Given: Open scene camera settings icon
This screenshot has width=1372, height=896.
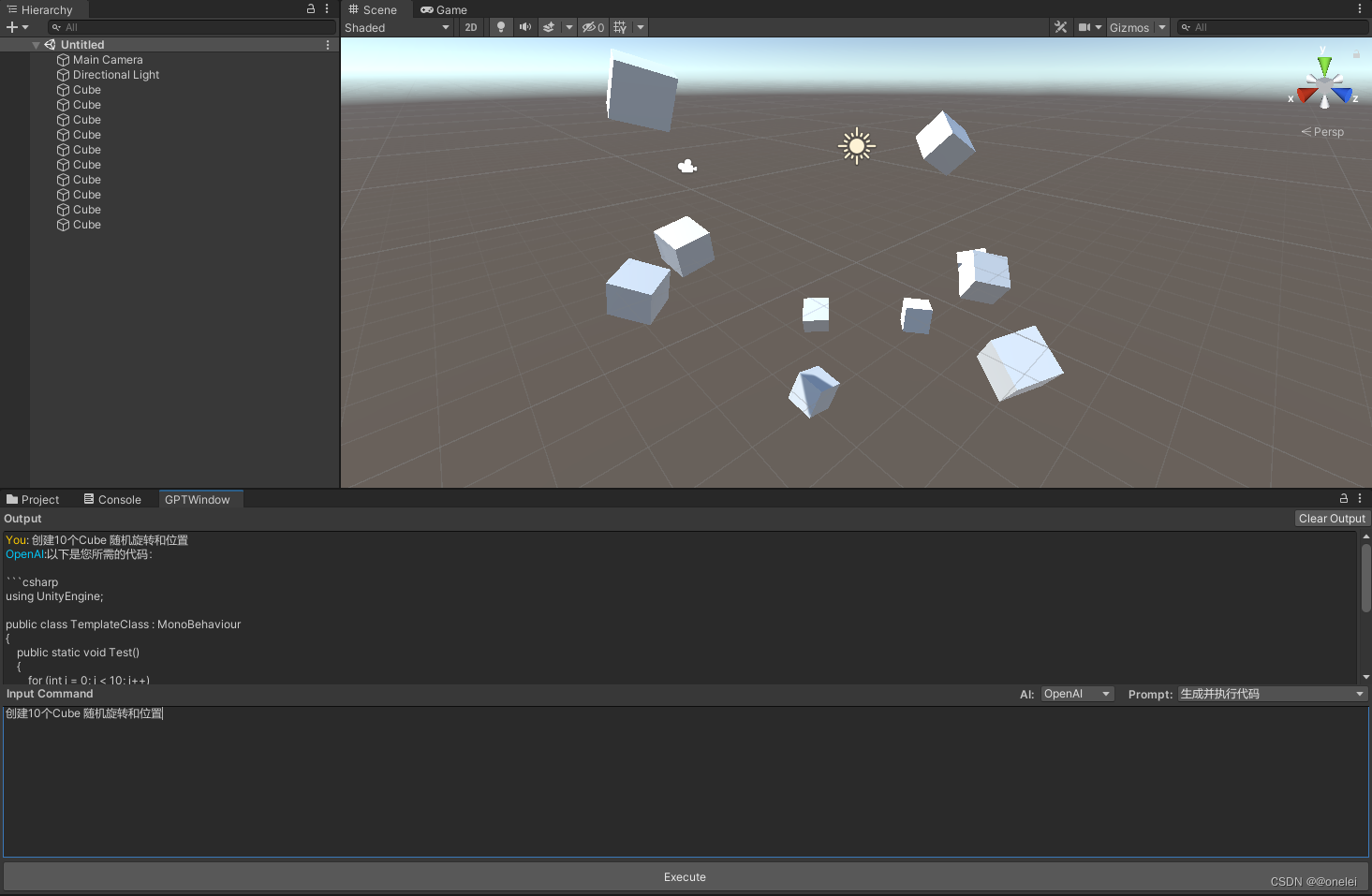Looking at the screenshot, I should [x=1084, y=27].
